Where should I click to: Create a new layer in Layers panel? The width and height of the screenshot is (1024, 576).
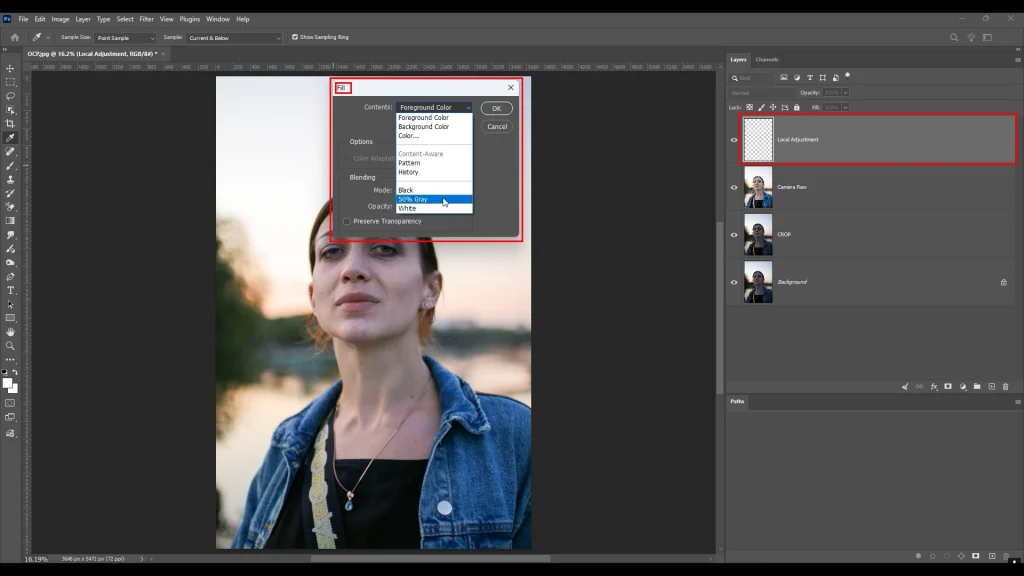point(991,387)
